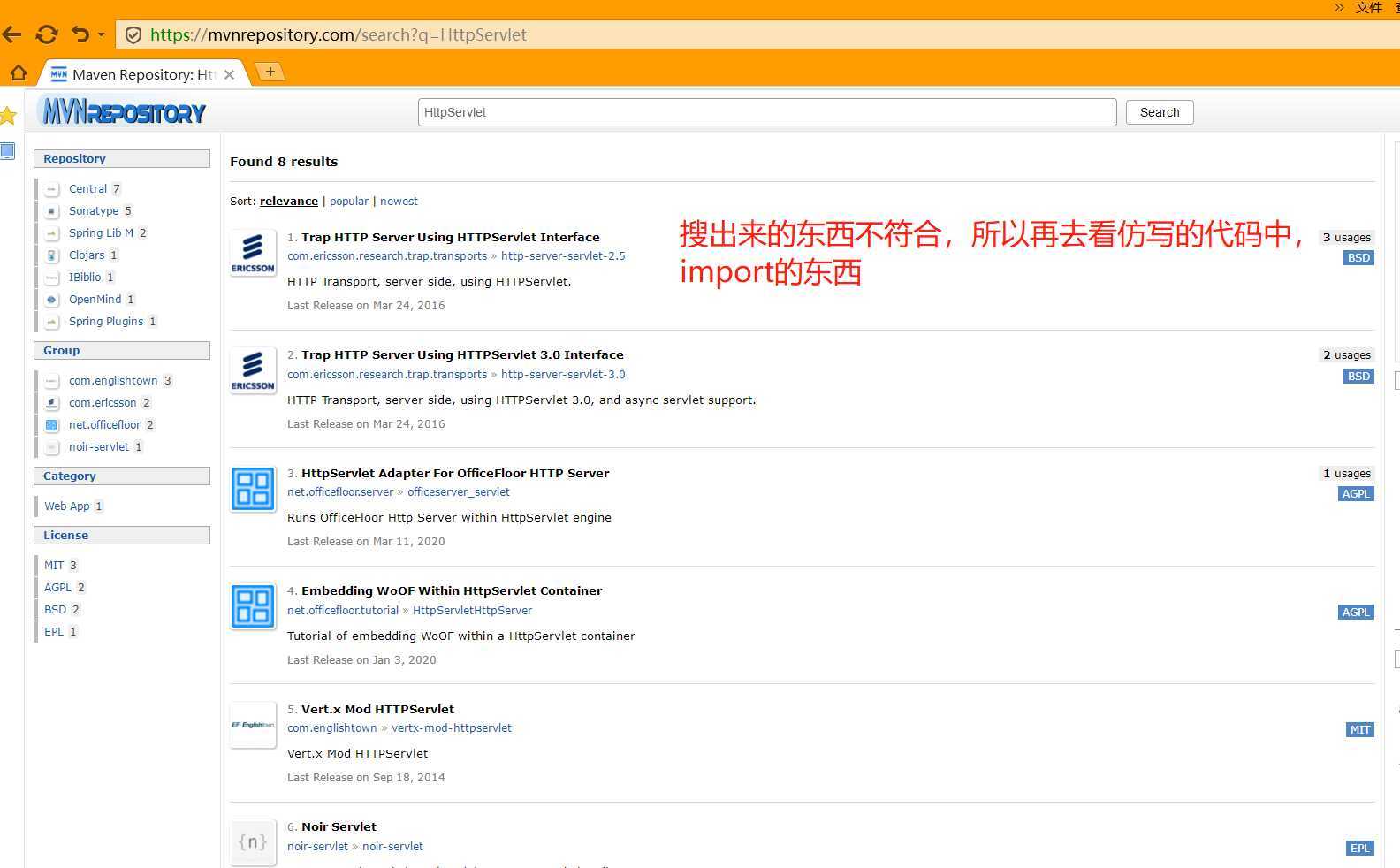Go back with the browser back arrow
Image resolution: width=1400 pixels, height=868 pixels.
(x=11, y=34)
